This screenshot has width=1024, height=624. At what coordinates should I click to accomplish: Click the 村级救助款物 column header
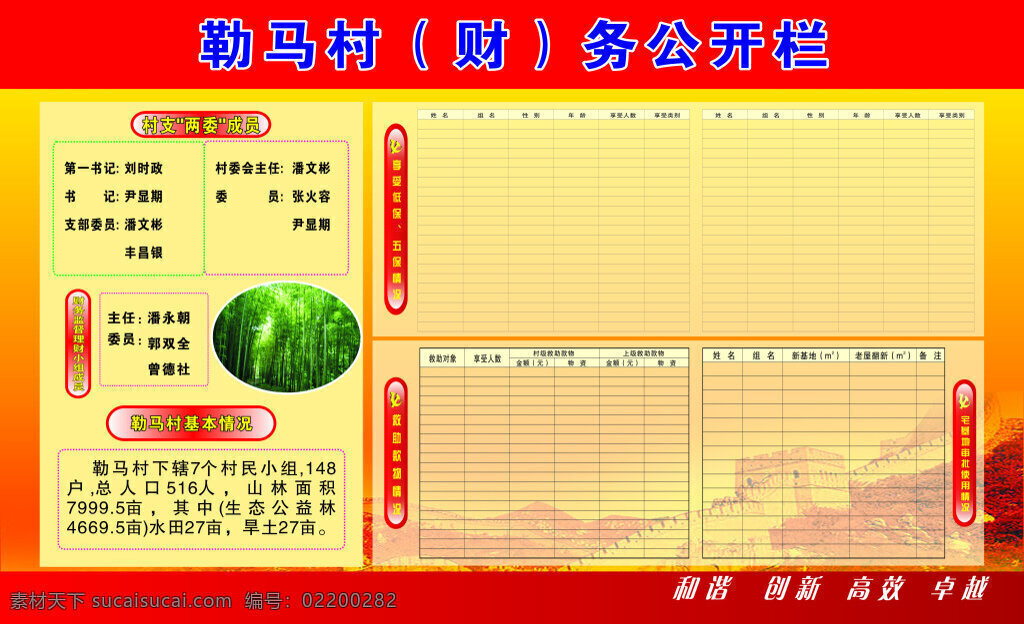[554, 353]
